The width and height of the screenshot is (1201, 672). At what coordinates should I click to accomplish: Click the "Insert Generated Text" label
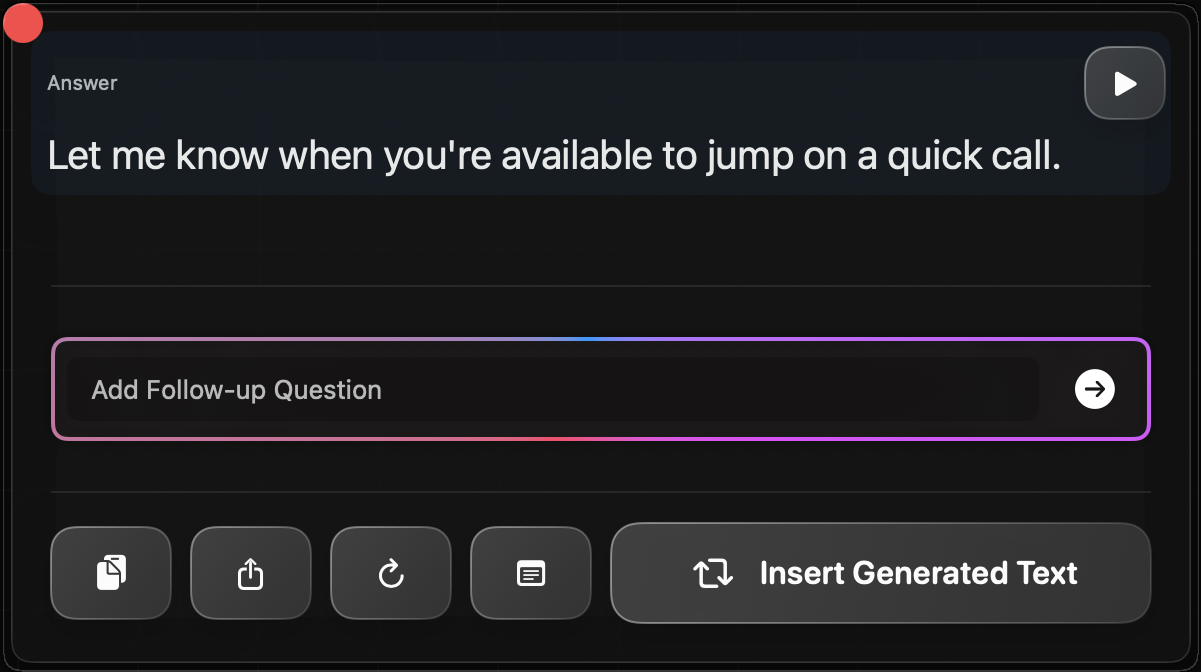pos(918,573)
